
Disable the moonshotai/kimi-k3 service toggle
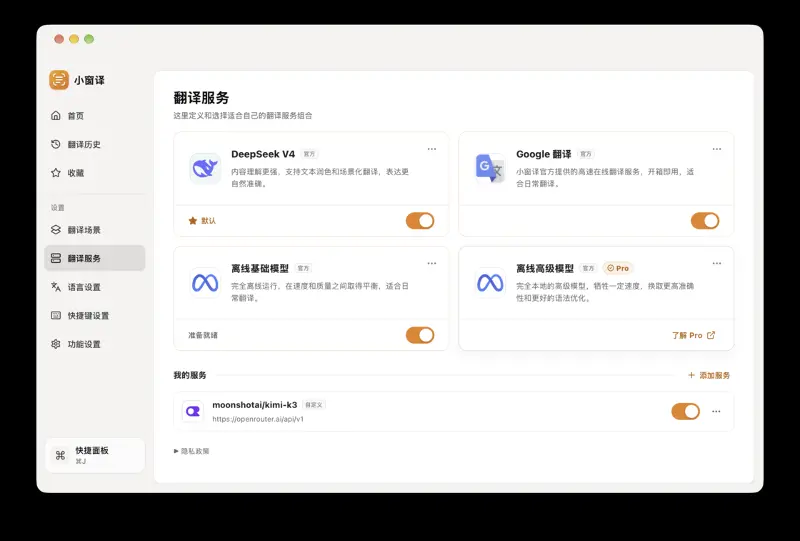coord(686,411)
